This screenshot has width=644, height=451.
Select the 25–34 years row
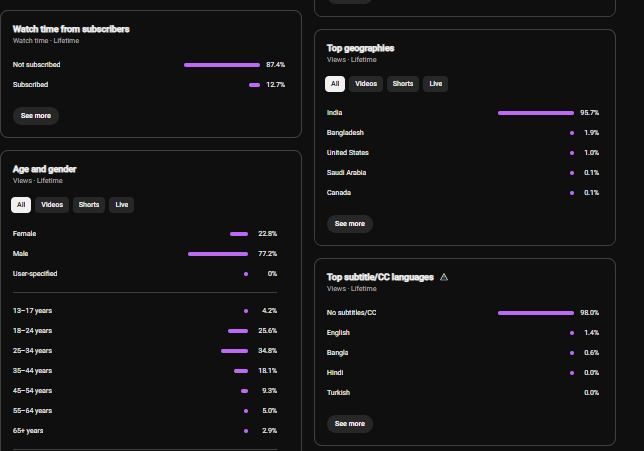(x=145, y=351)
